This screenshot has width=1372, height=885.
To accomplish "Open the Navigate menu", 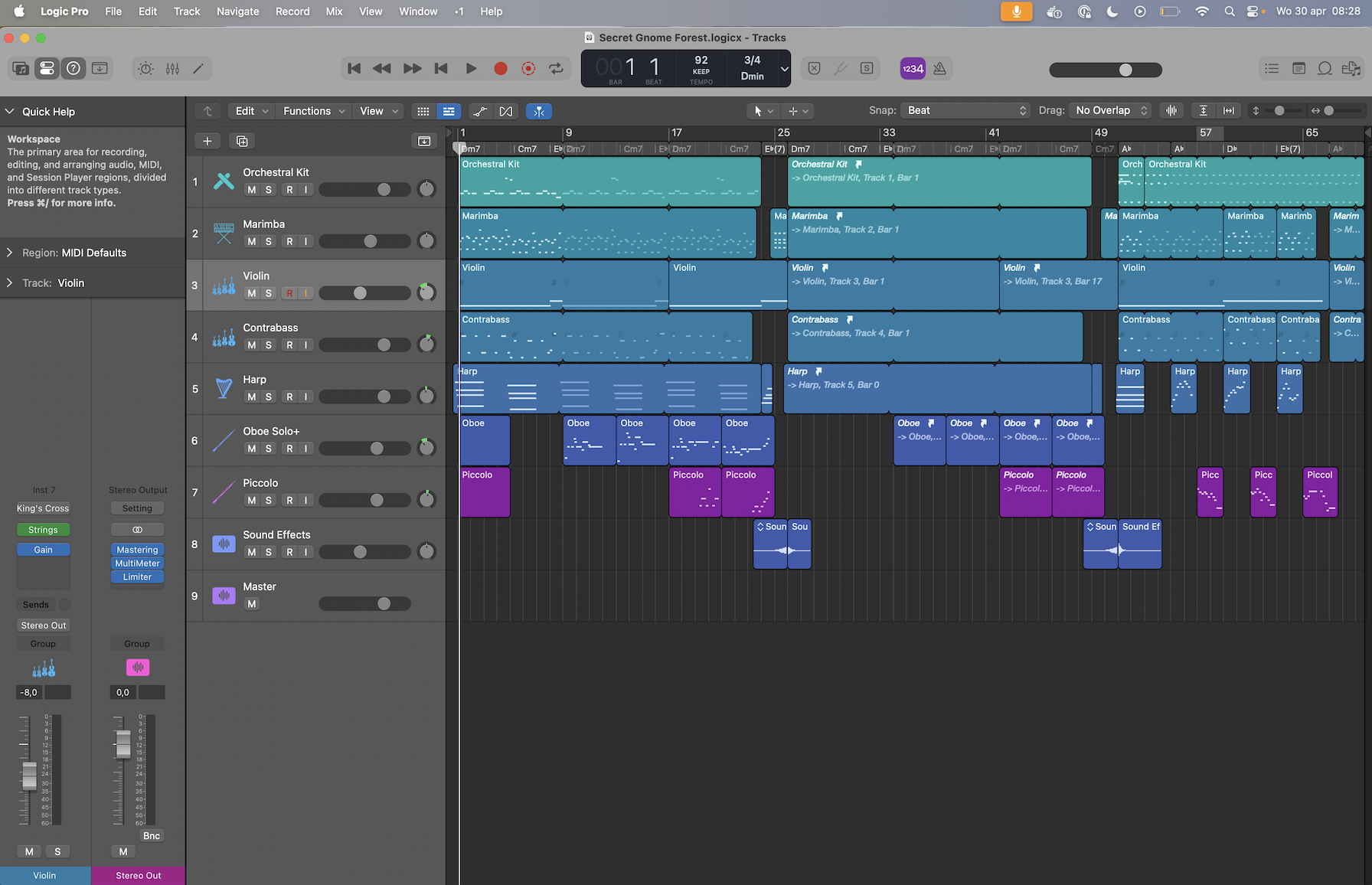I will 237,11.
